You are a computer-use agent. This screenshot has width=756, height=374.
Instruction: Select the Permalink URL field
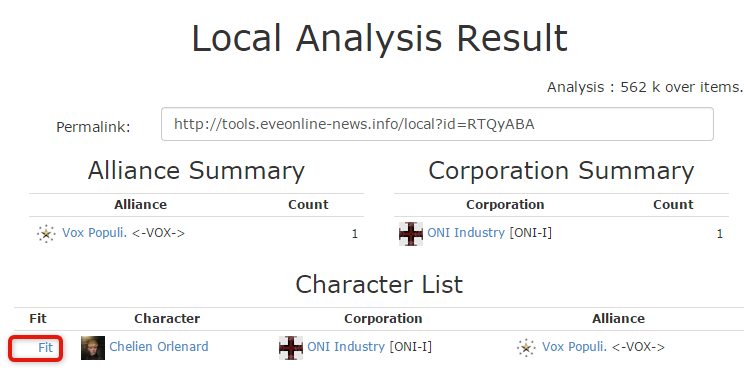pos(437,124)
